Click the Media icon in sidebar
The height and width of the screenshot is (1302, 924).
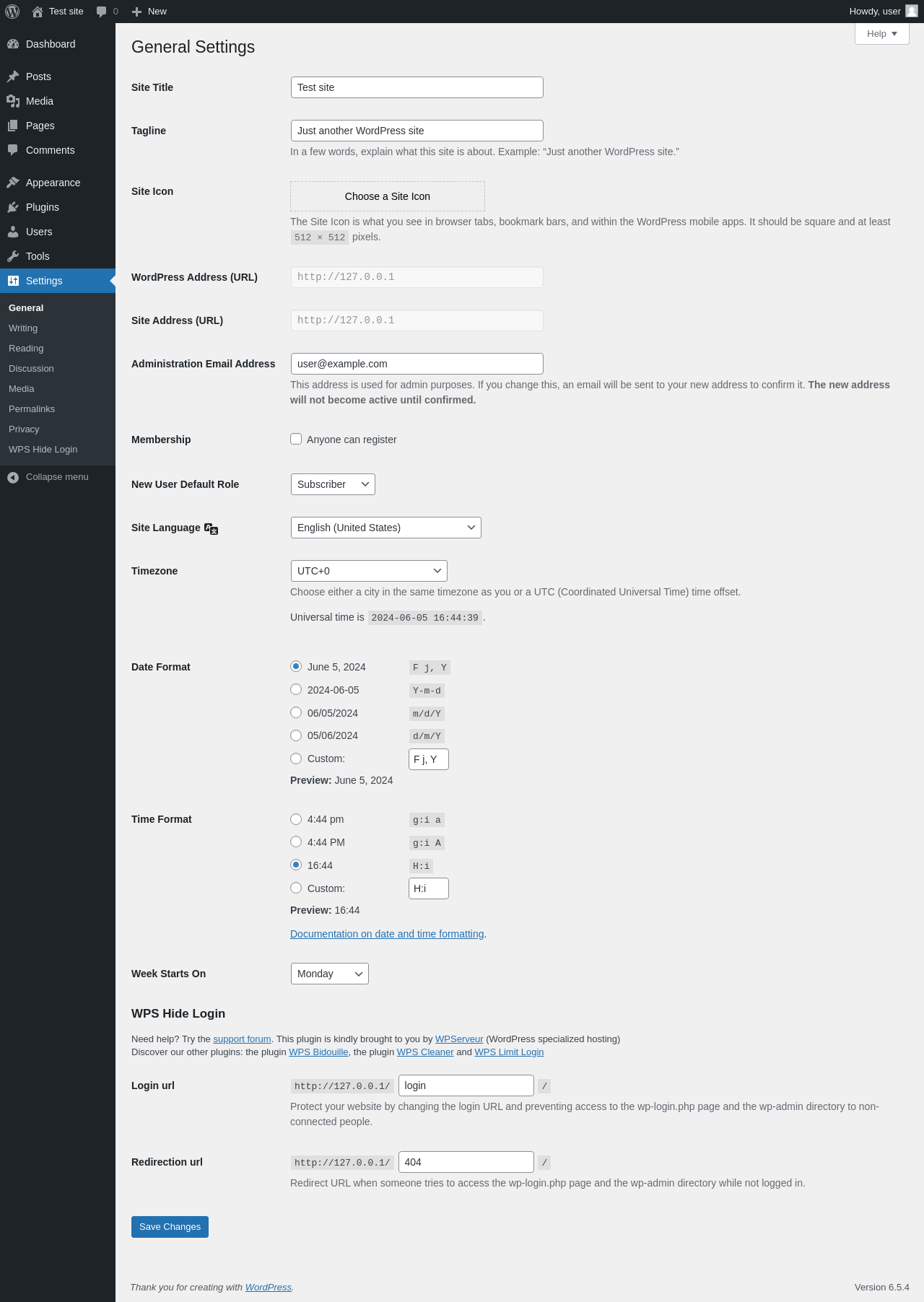coord(13,101)
